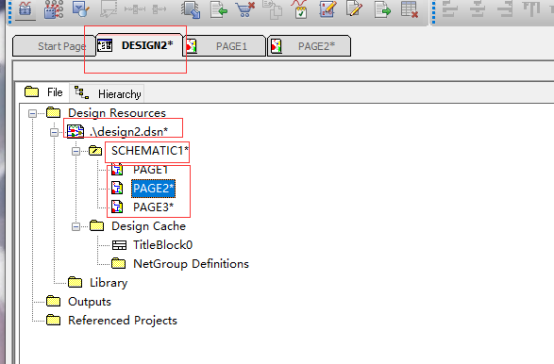This screenshot has width=554, height=364.
Task: Switch to the Hierarchy view tab
Action: (107, 94)
